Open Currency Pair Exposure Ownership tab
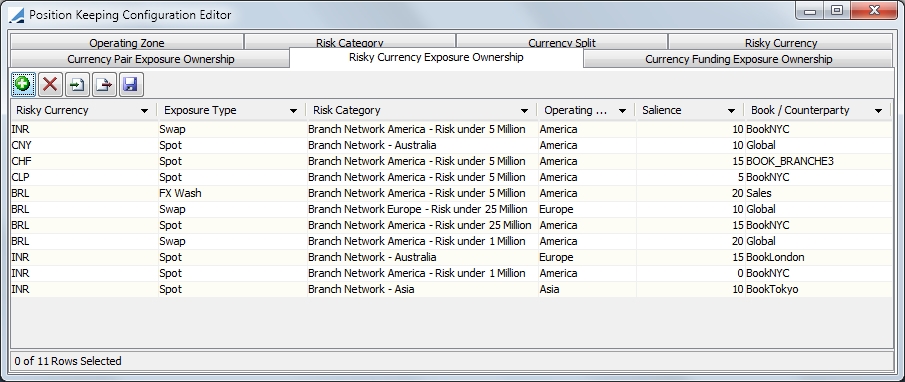The height and width of the screenshot is (382, 905). pos(150,59)
